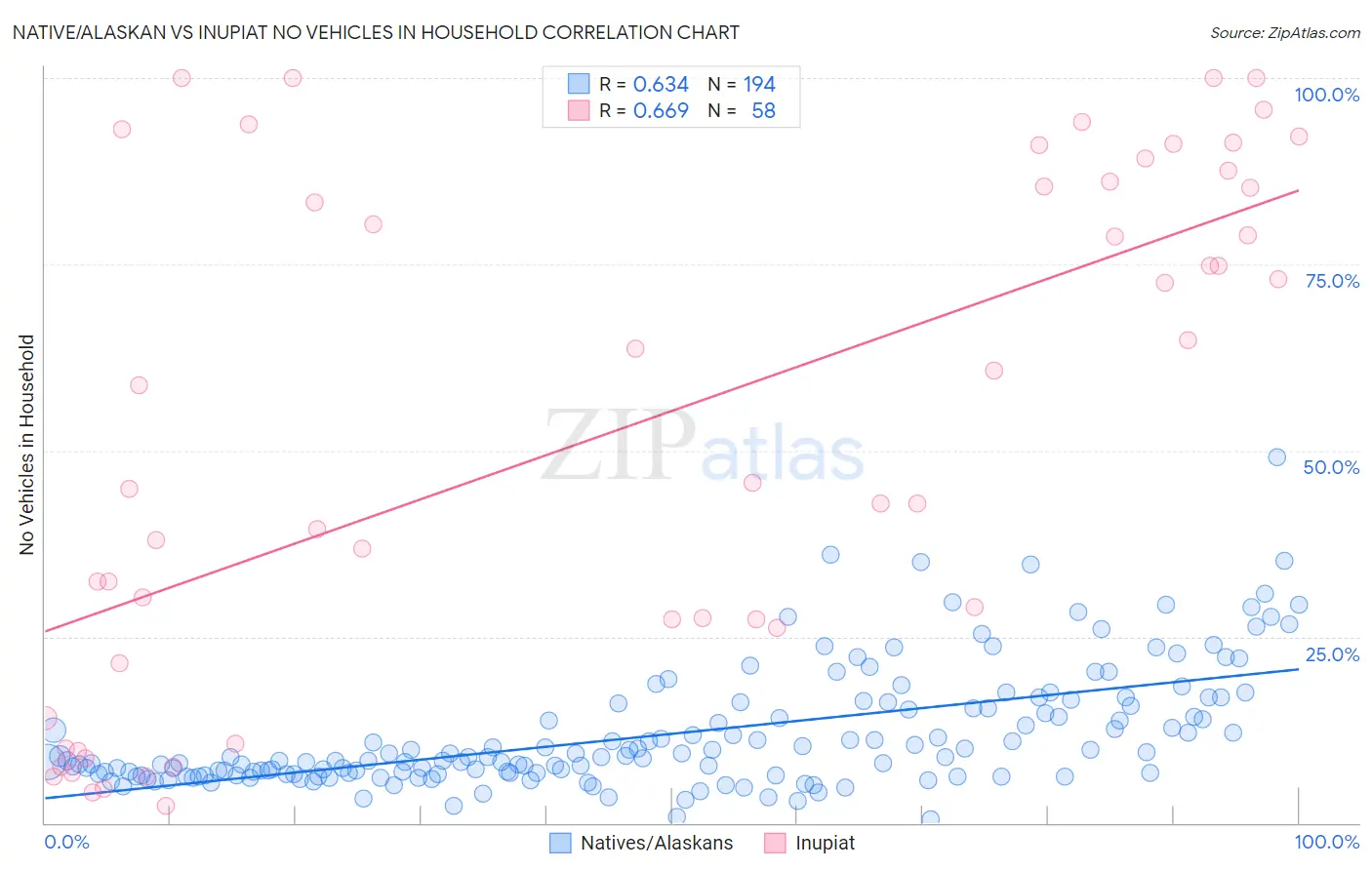Click the 75.0% y-axis tick label
This screenshot has height=870, width=1372.
click(1332, 281)
